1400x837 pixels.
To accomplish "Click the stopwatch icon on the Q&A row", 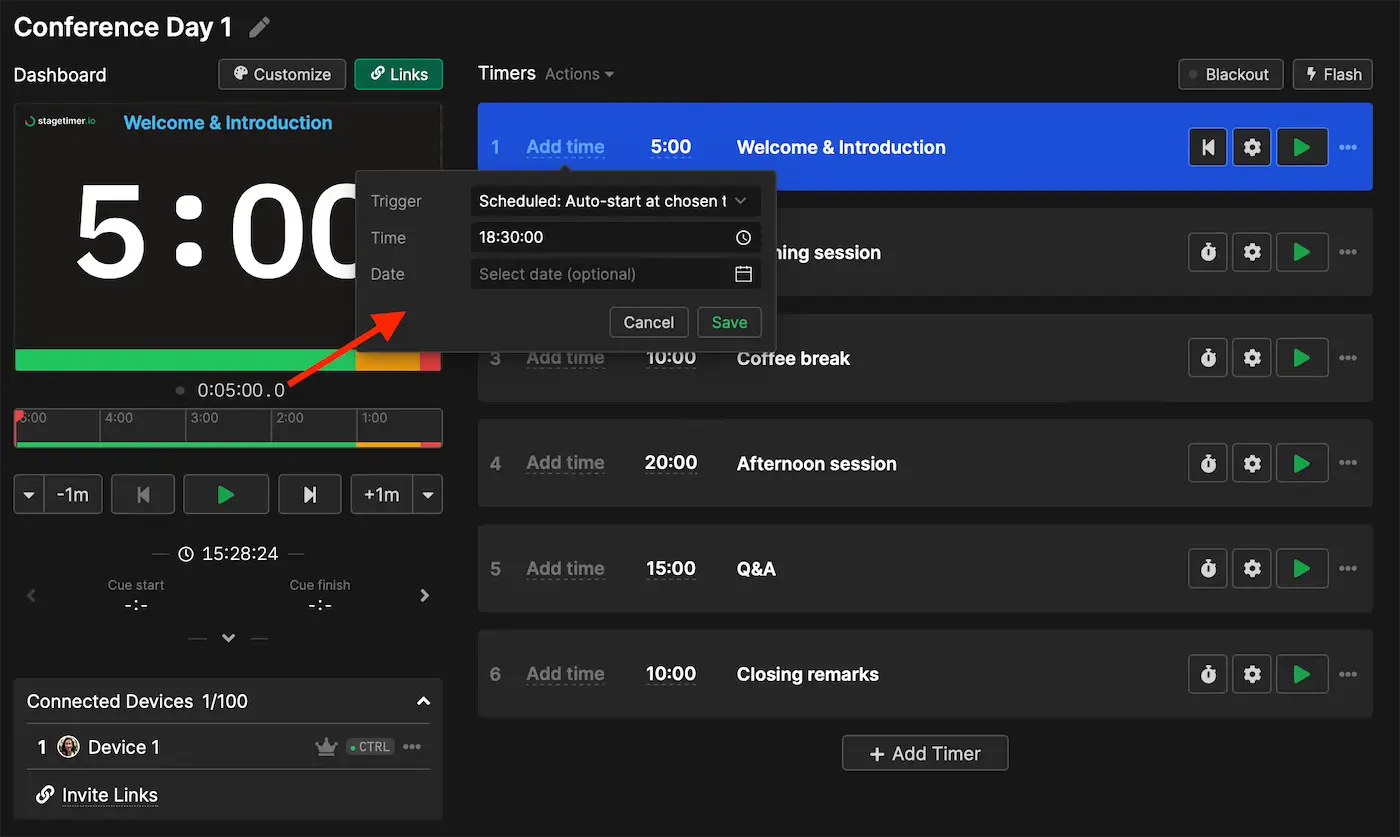I will pos(1207,568).
